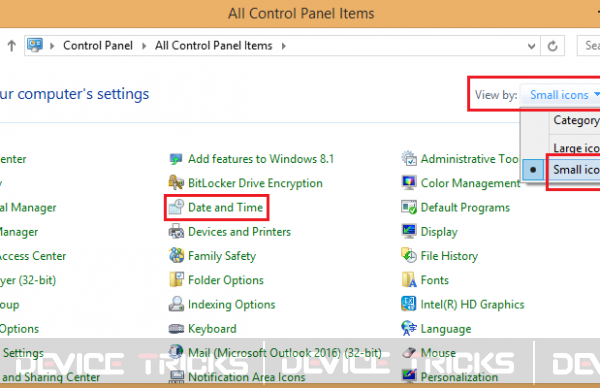This screenshot has width=600, height=388.
Task: Click the Control Panel breadcrumb
Action: pos(98,46)
